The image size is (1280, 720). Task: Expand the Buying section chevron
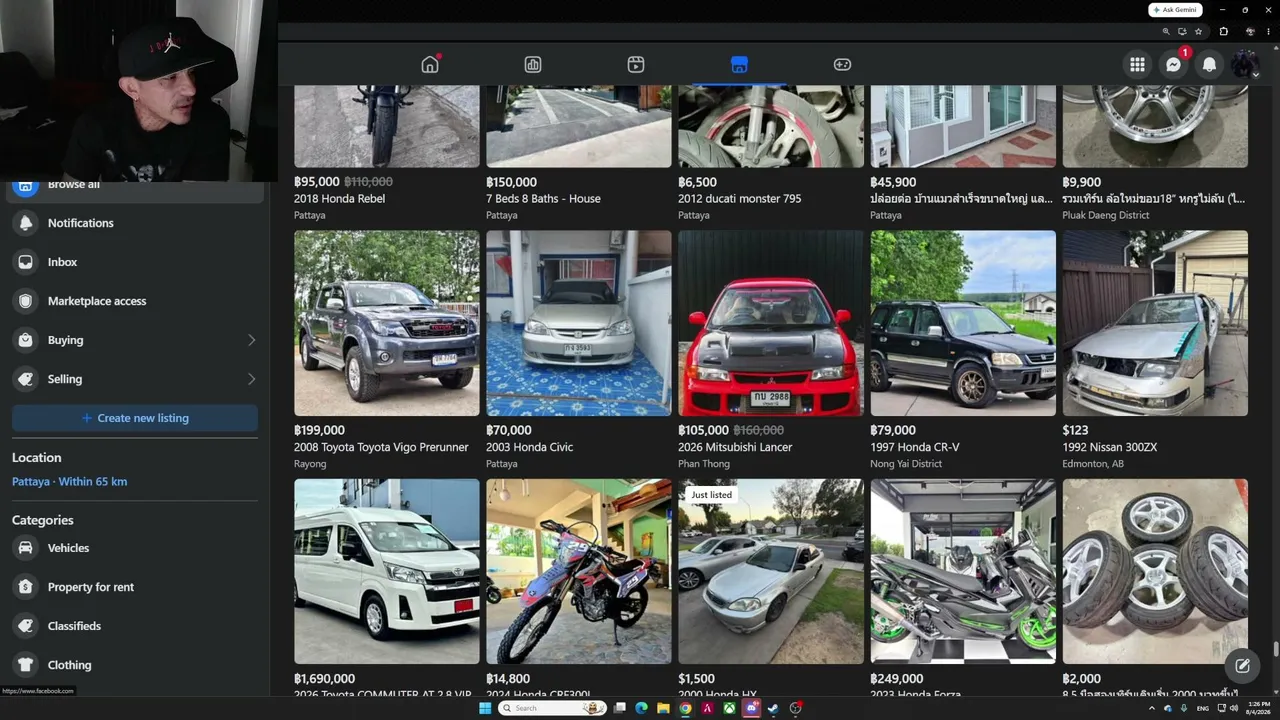click(251, 340)
